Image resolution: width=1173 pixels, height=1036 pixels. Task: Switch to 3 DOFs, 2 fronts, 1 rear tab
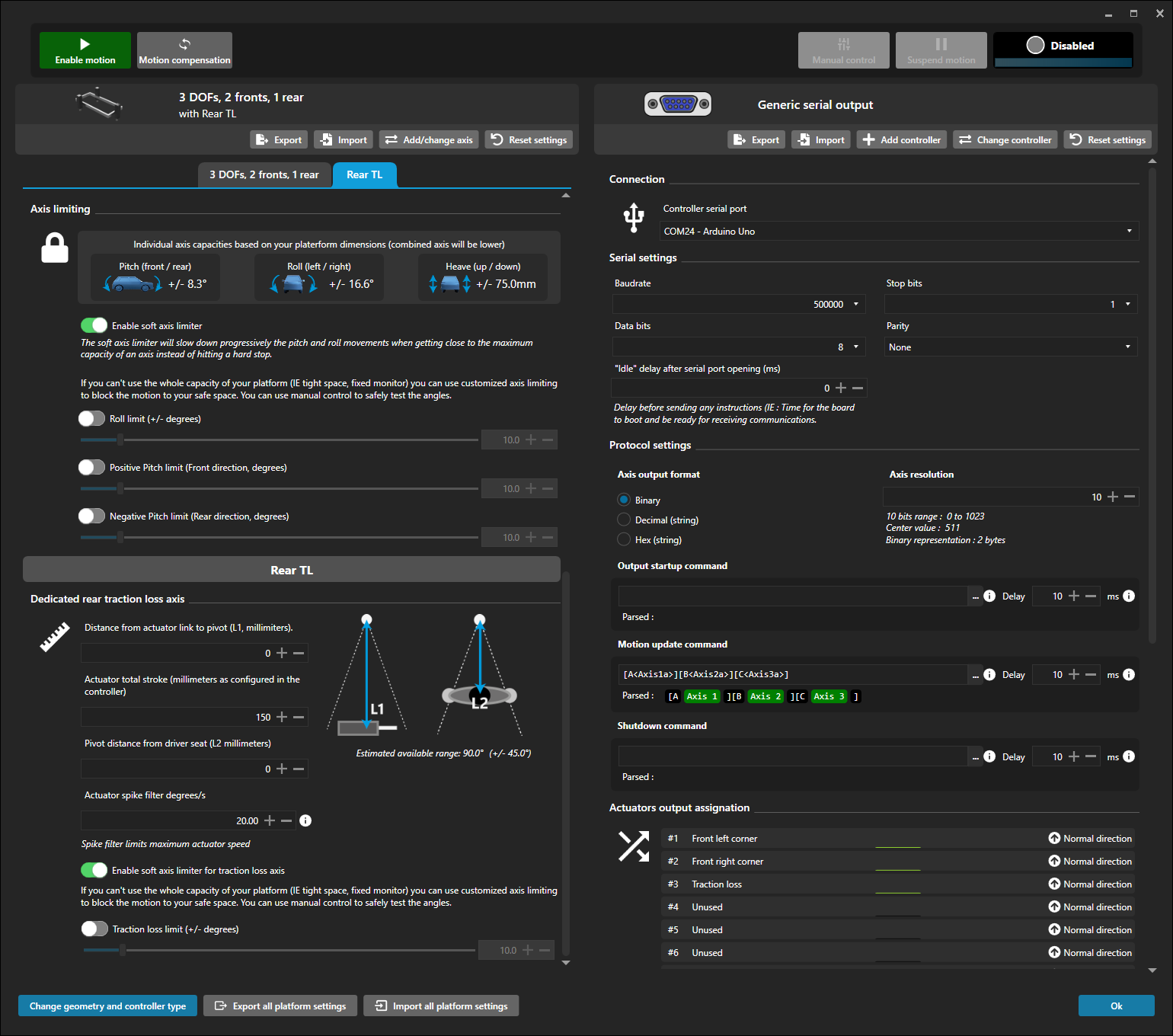(x=264, y=174)
